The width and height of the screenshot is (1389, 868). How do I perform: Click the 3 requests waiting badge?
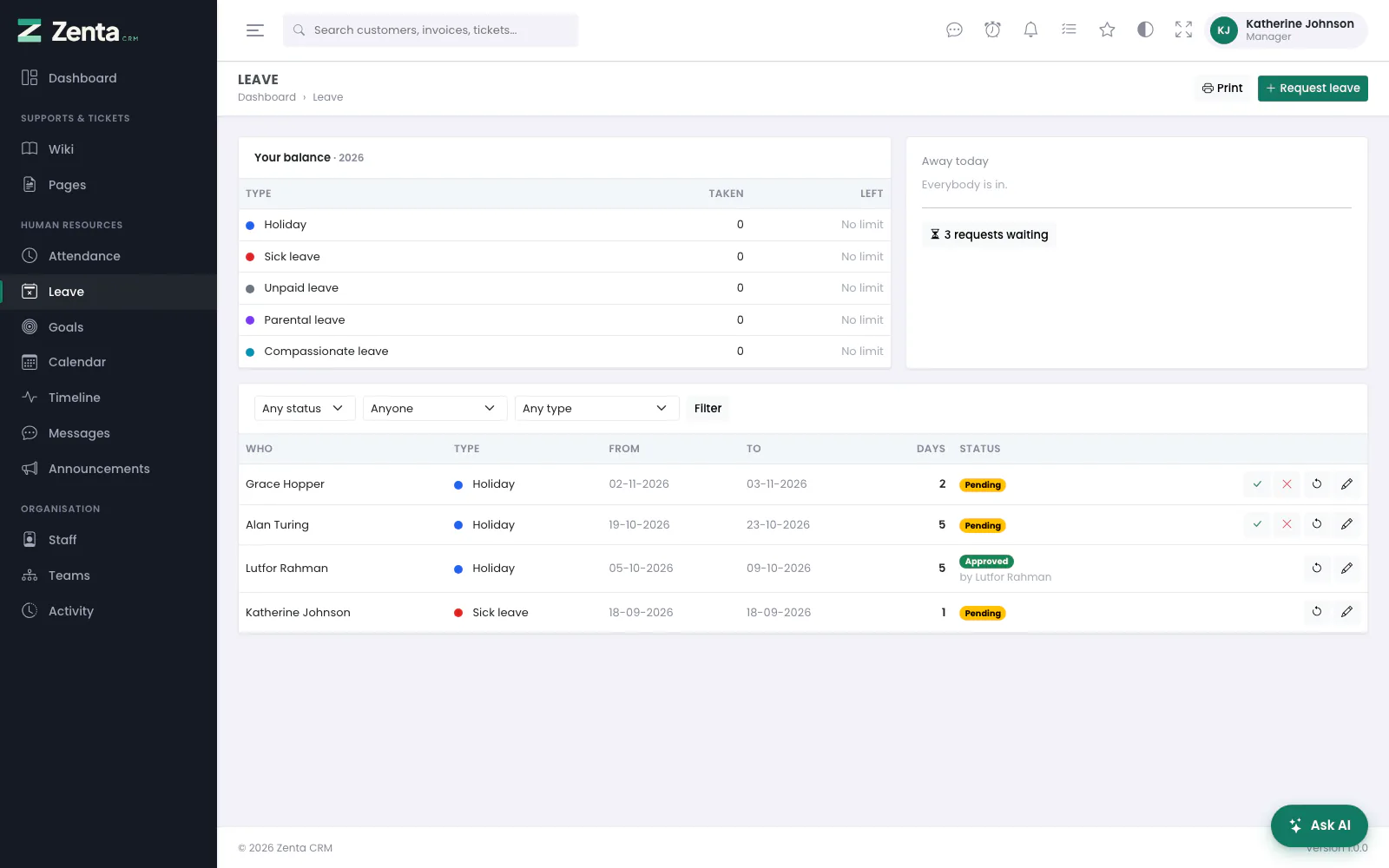click(x=989, y=234)
